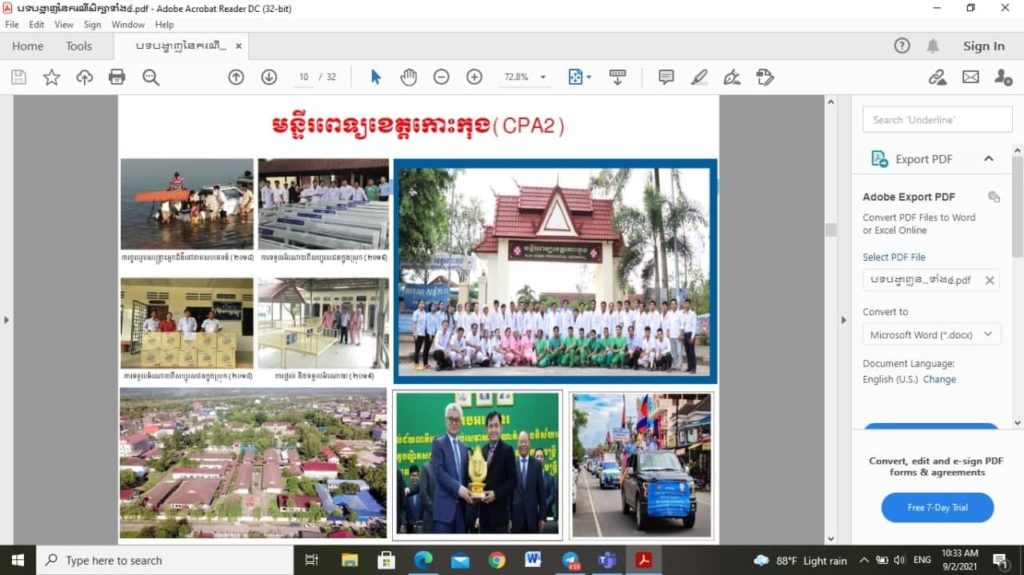This screenshot has width=1024, height=575.
Task: Add the file to starred bookmarks
Action: pyautogui.click(x=52, y=77)
